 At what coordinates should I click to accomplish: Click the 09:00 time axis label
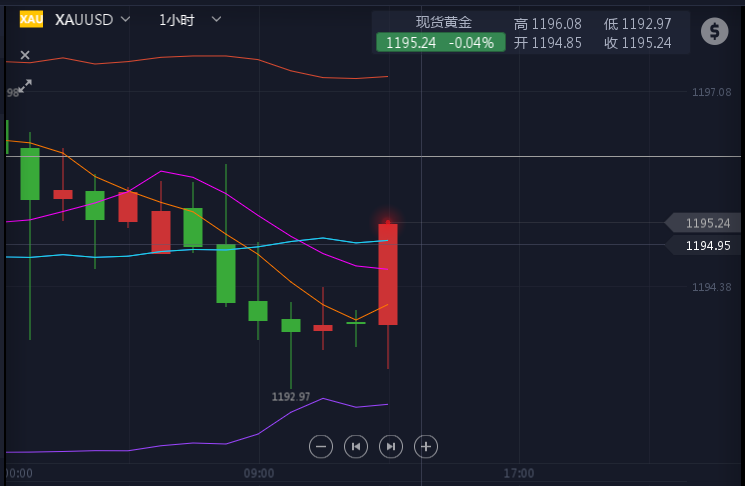click(x=259, y=473)
